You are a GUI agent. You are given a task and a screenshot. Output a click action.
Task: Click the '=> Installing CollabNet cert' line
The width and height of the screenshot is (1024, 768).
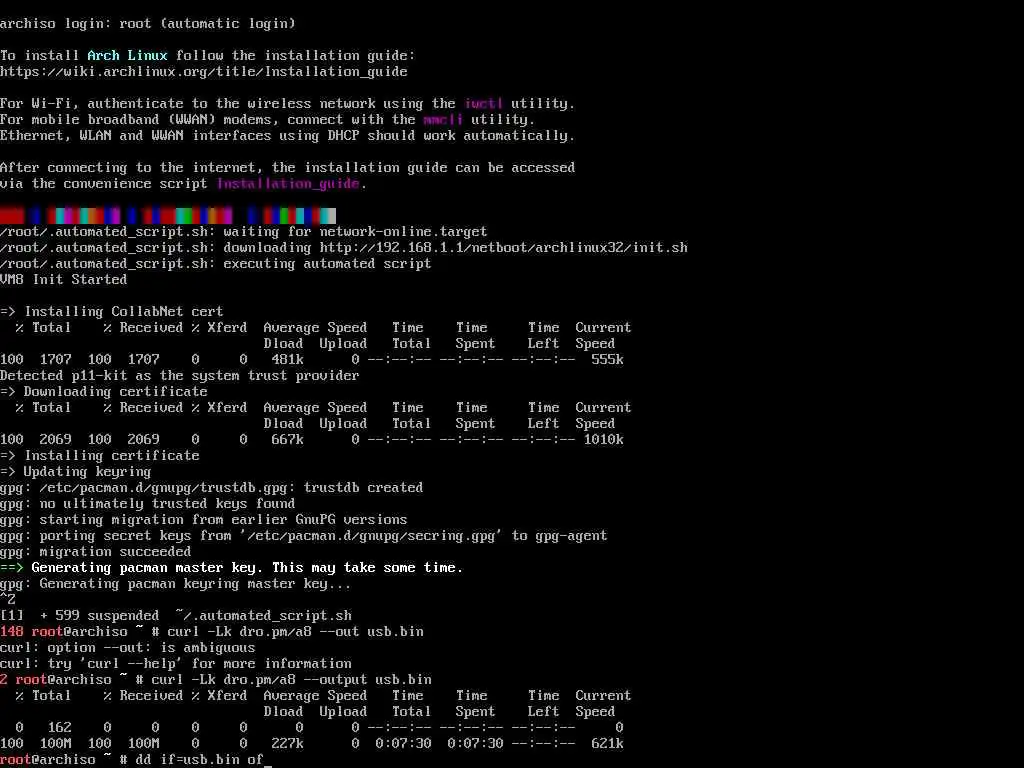point(112,312)
